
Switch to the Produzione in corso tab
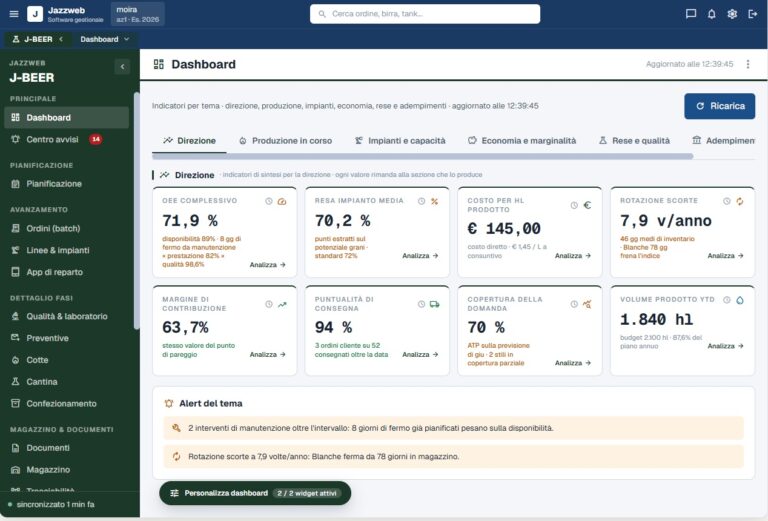286,141
